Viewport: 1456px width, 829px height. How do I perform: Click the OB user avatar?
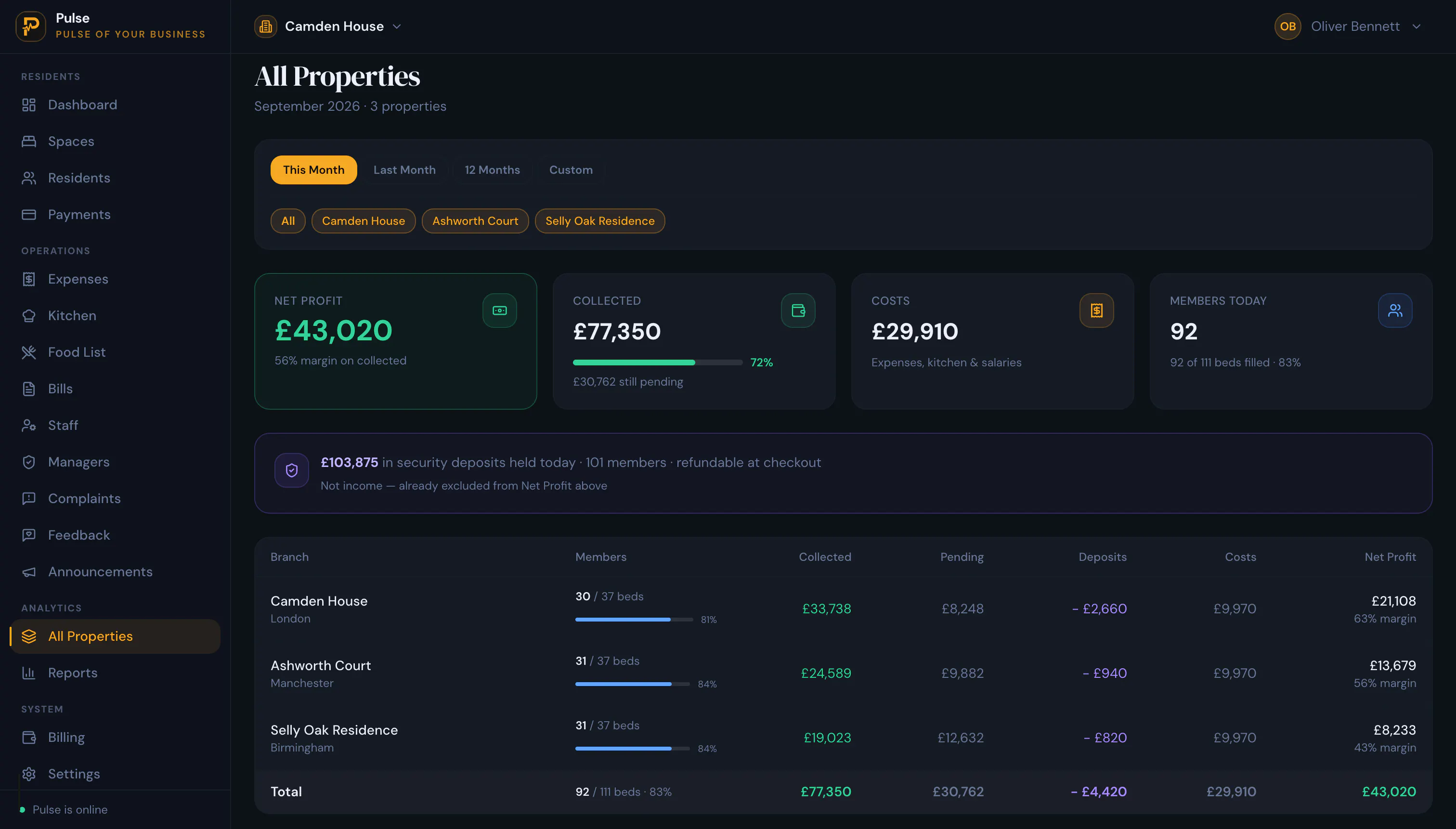[x=1287, y=26]
